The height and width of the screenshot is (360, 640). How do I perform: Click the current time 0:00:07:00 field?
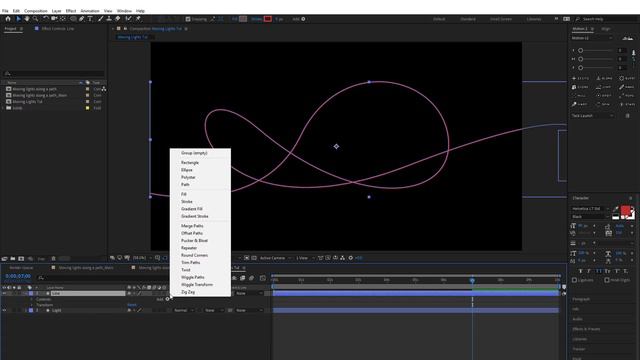pos(18,276)
